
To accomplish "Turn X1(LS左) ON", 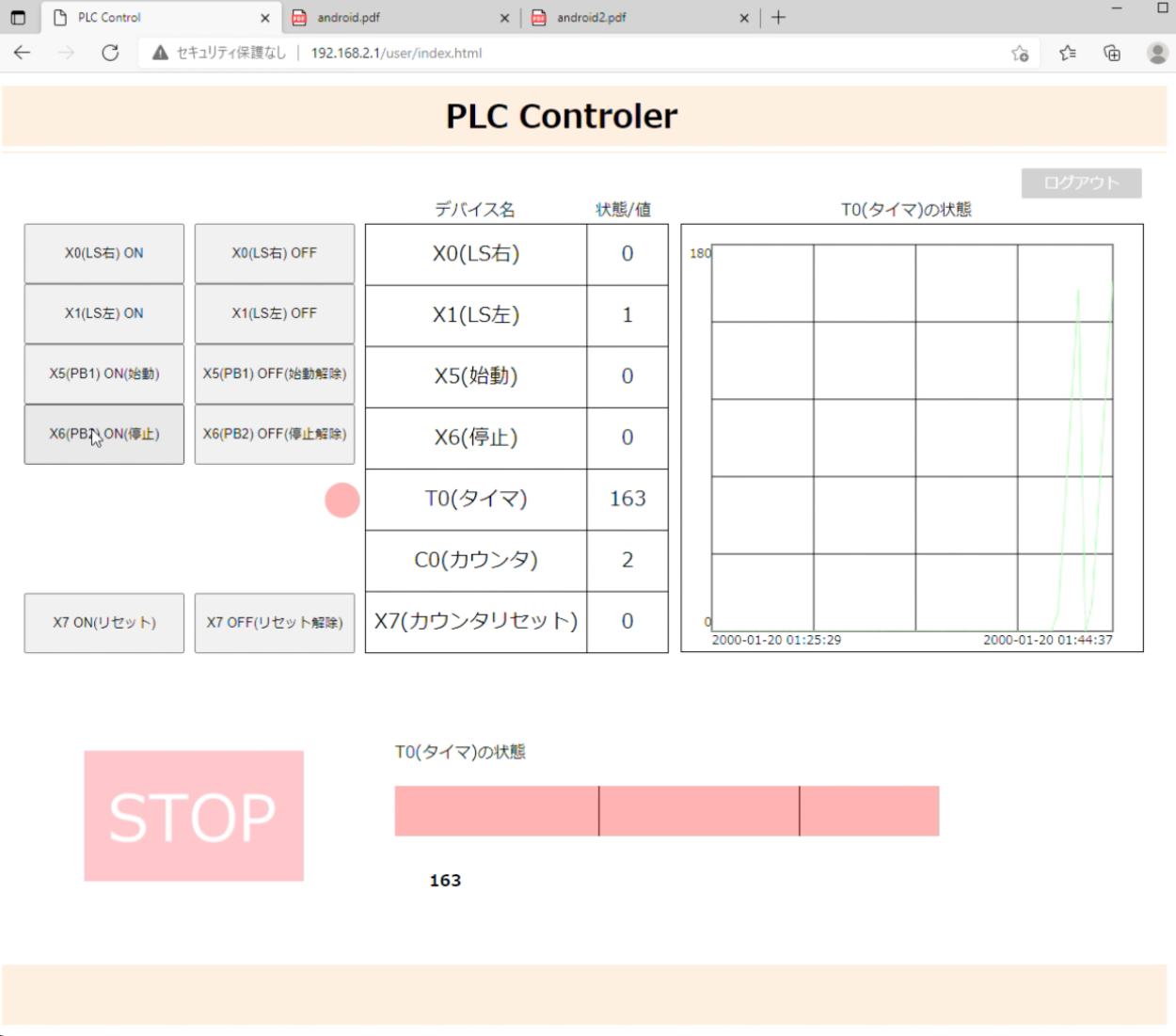I will coord(104,313).
